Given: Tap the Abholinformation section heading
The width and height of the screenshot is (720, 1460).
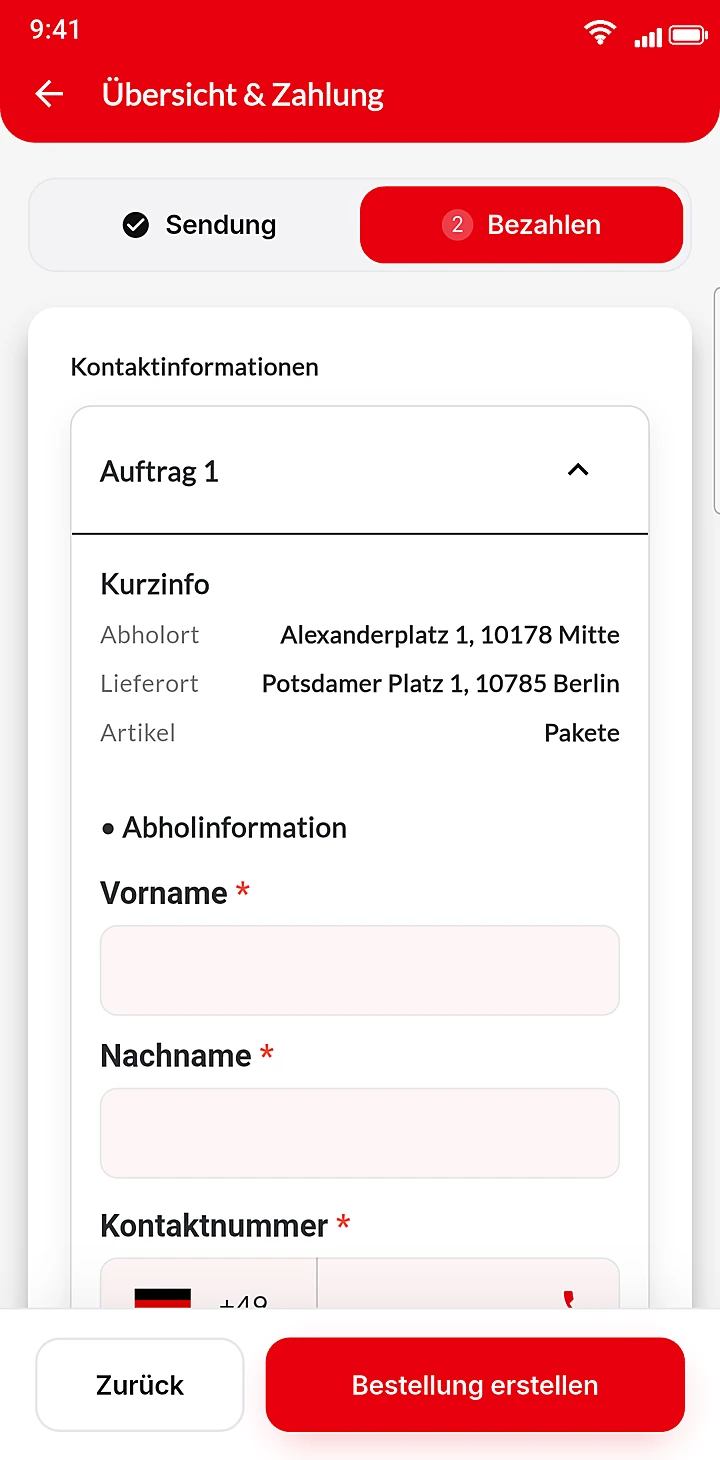Looking at the screenshot, I should (x=234, y=828).
